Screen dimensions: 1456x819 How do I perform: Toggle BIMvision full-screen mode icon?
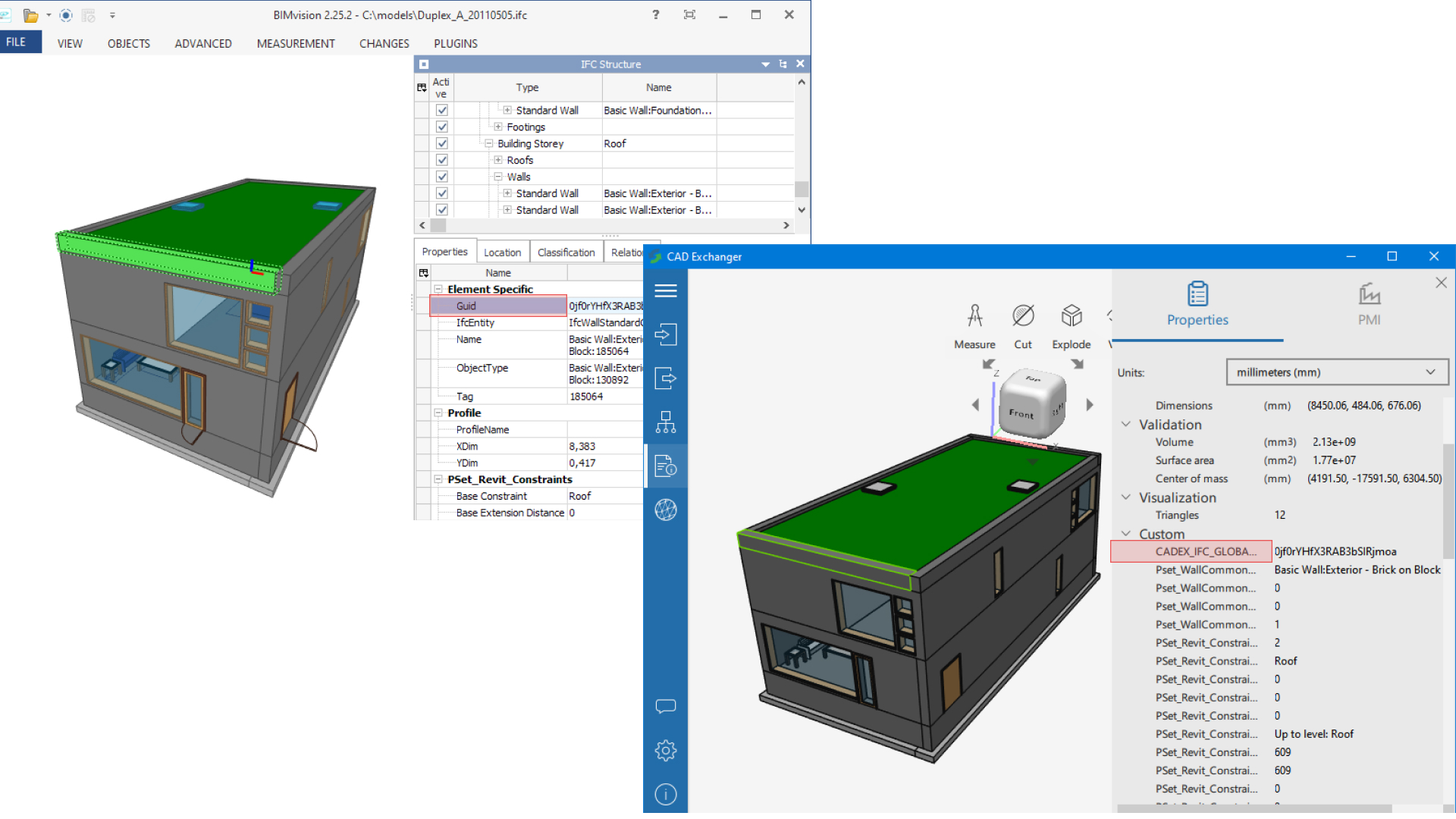(689, 14)
